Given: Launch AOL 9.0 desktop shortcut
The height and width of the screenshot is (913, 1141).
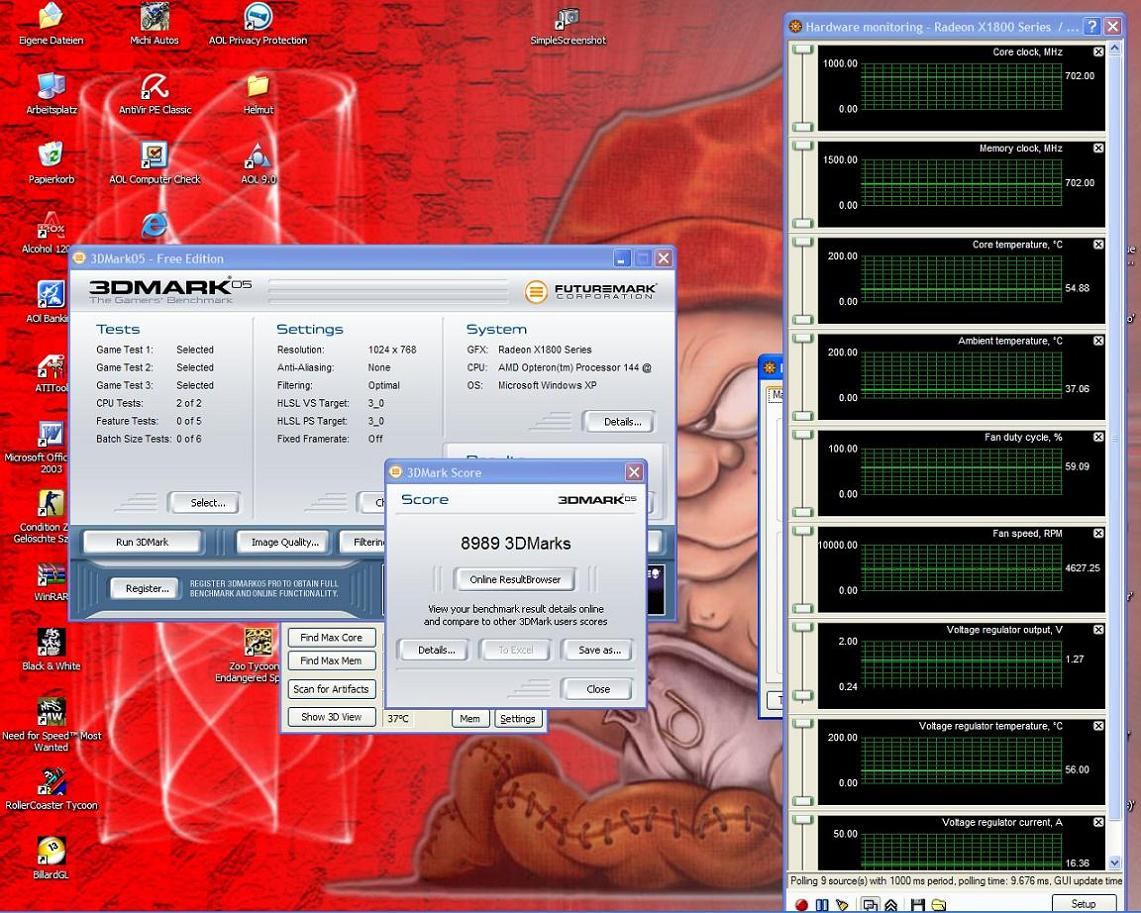Looking at the screenshot, I should click(258, 164).
